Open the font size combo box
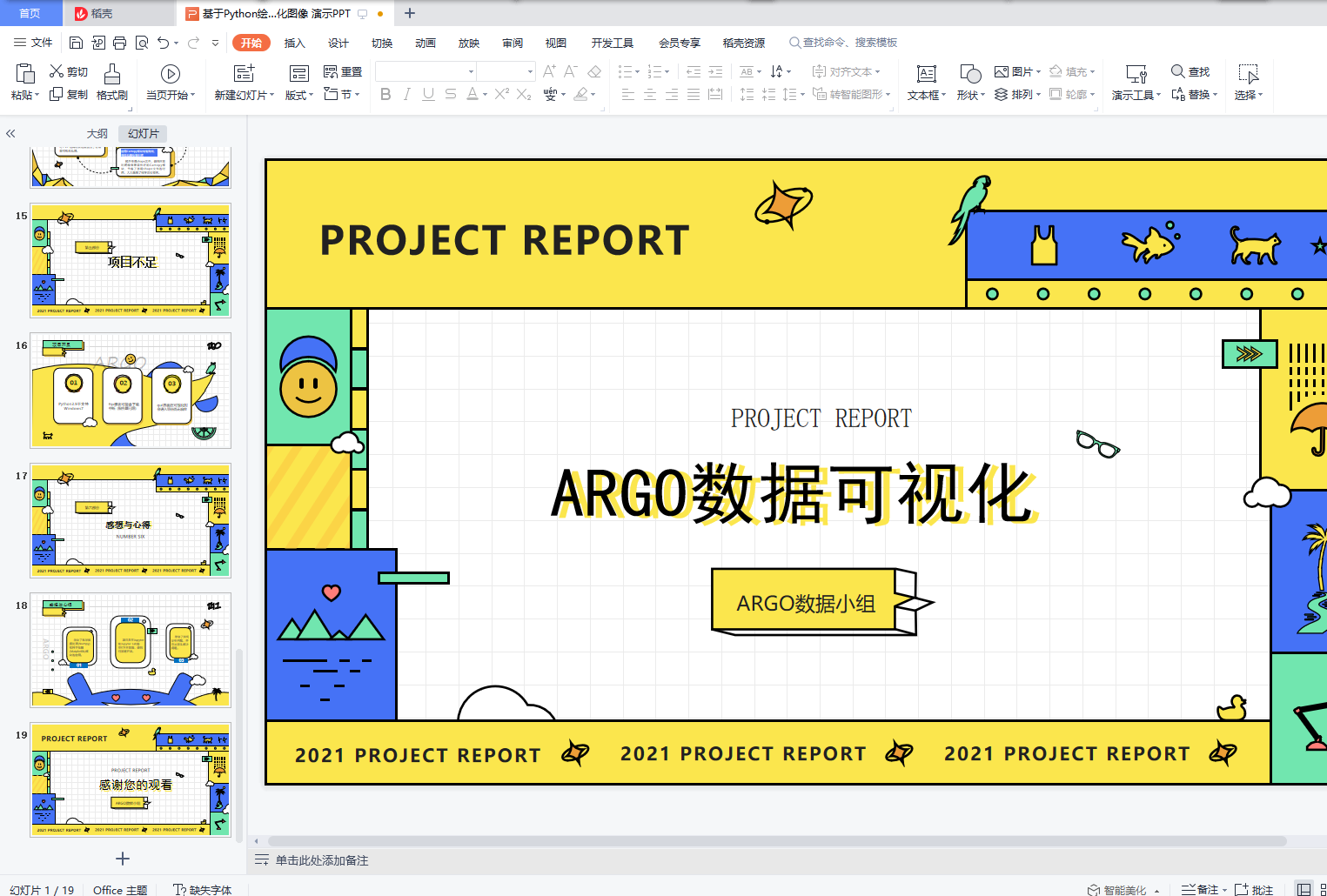 pos(506,71)
